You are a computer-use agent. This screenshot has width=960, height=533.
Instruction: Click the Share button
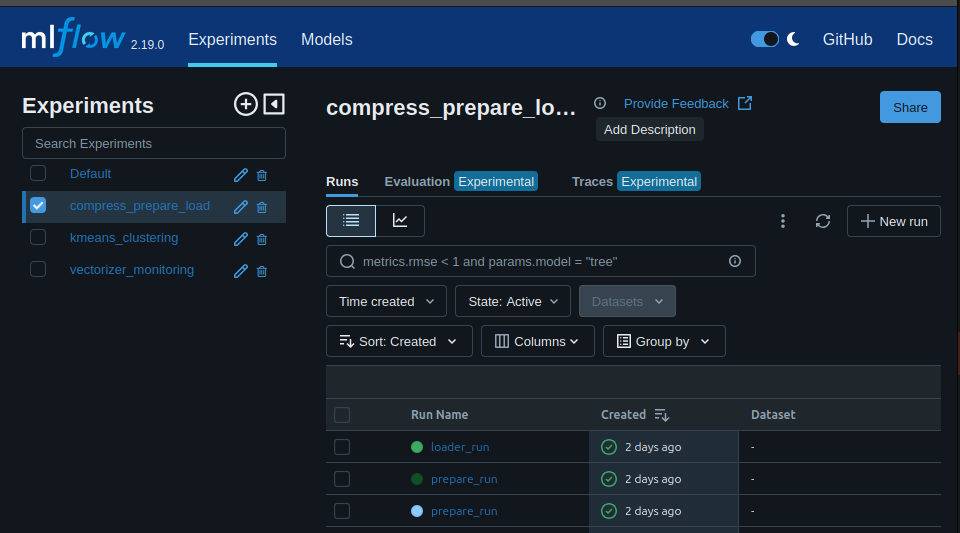pyautogui.click(x=909, y=107)
